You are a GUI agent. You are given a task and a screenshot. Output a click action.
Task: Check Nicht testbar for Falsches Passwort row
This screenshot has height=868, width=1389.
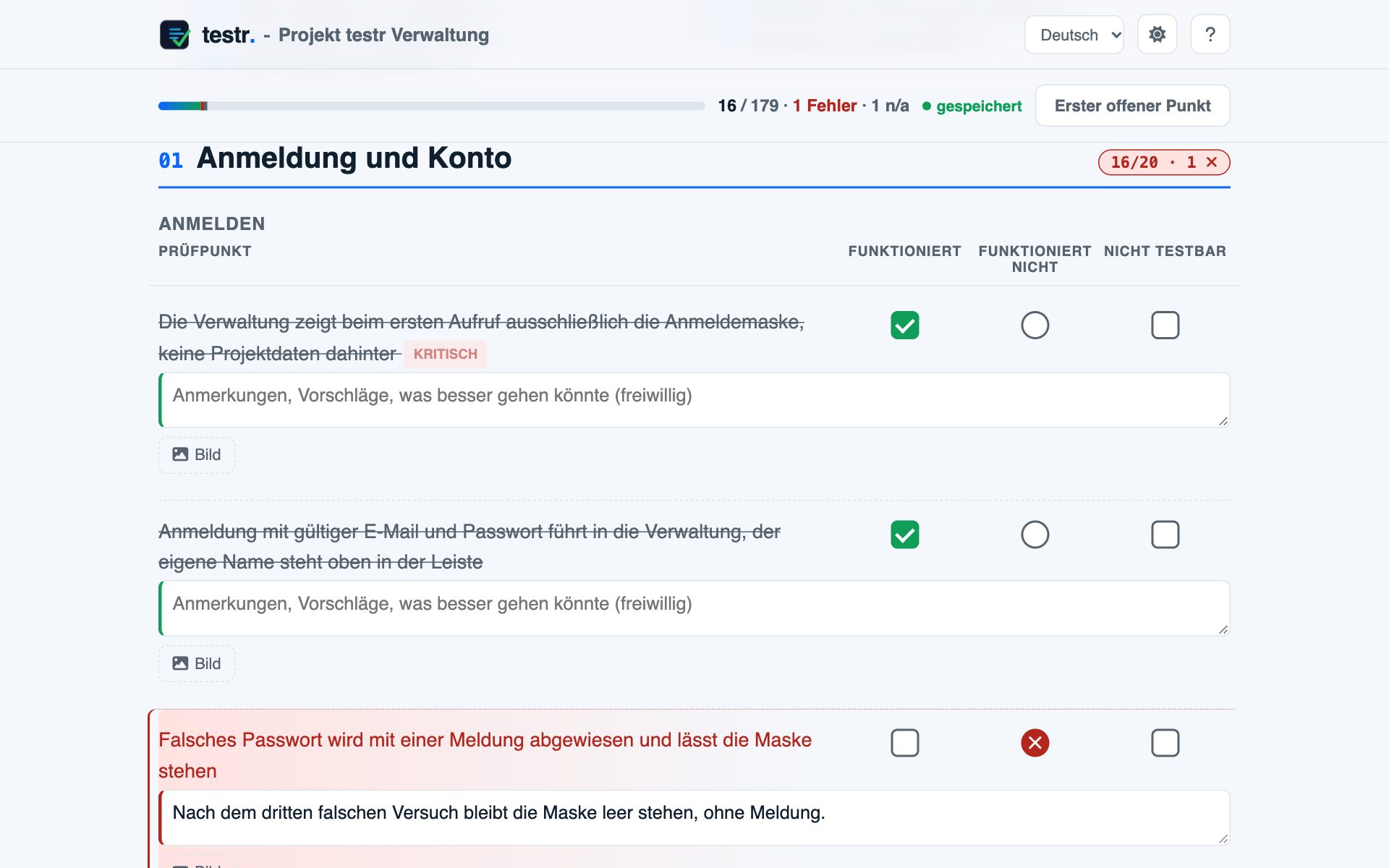pos(1165,743)
